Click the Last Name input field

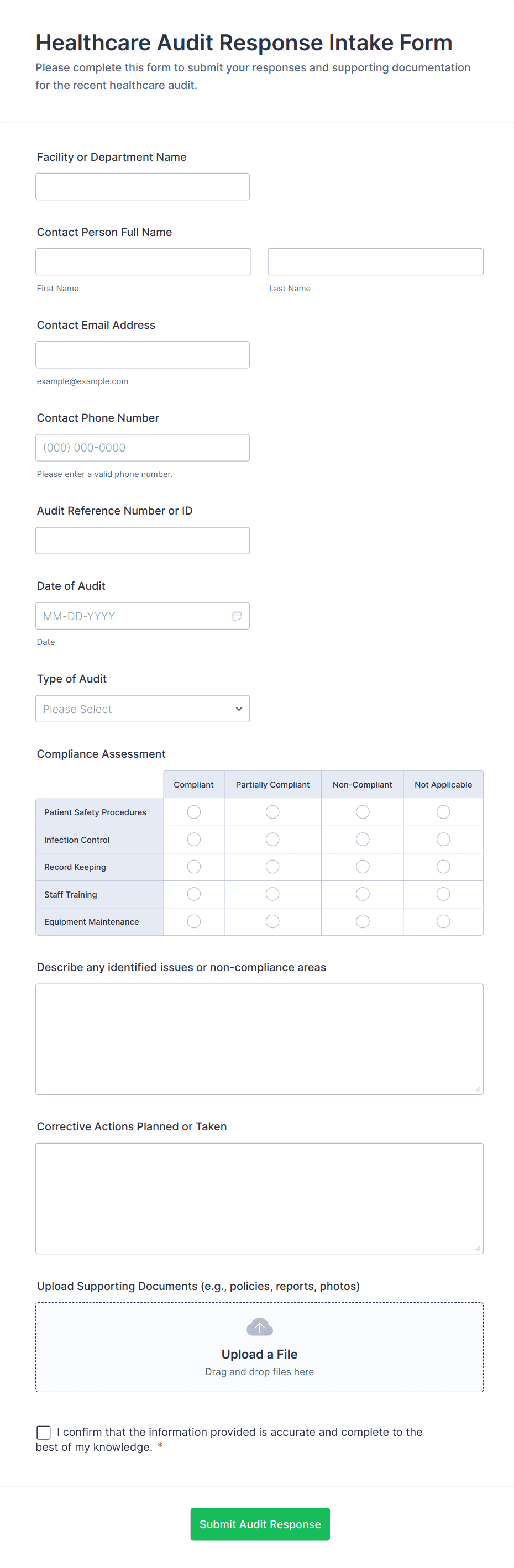coord(376,262)
